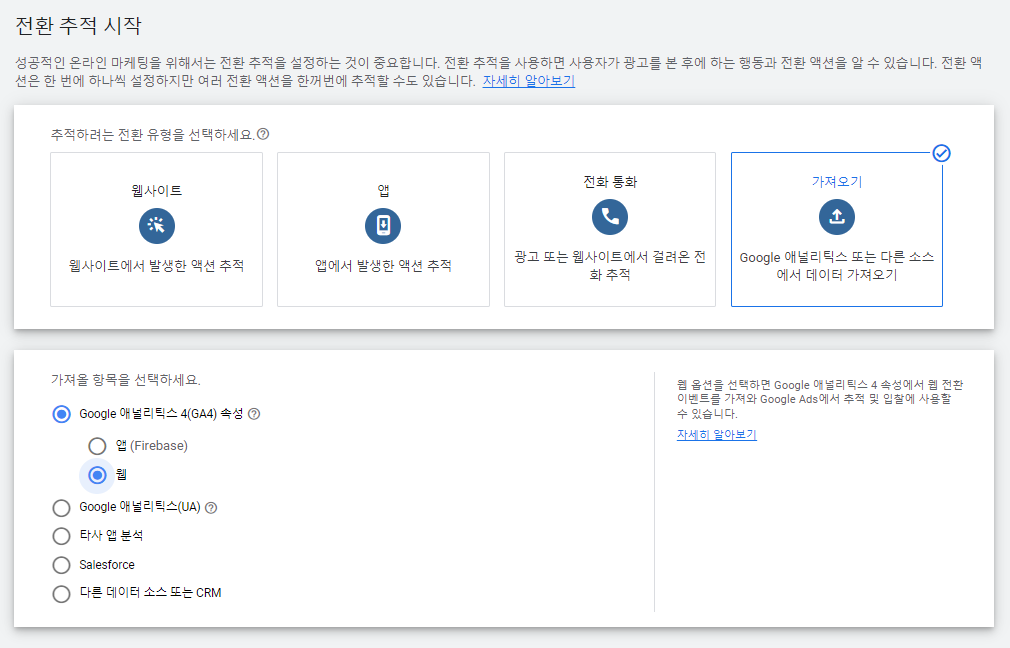Open help icon beside Google 애널리틱스(UA)
Viewport: 1010px width, 648px height.
point(211,508)
